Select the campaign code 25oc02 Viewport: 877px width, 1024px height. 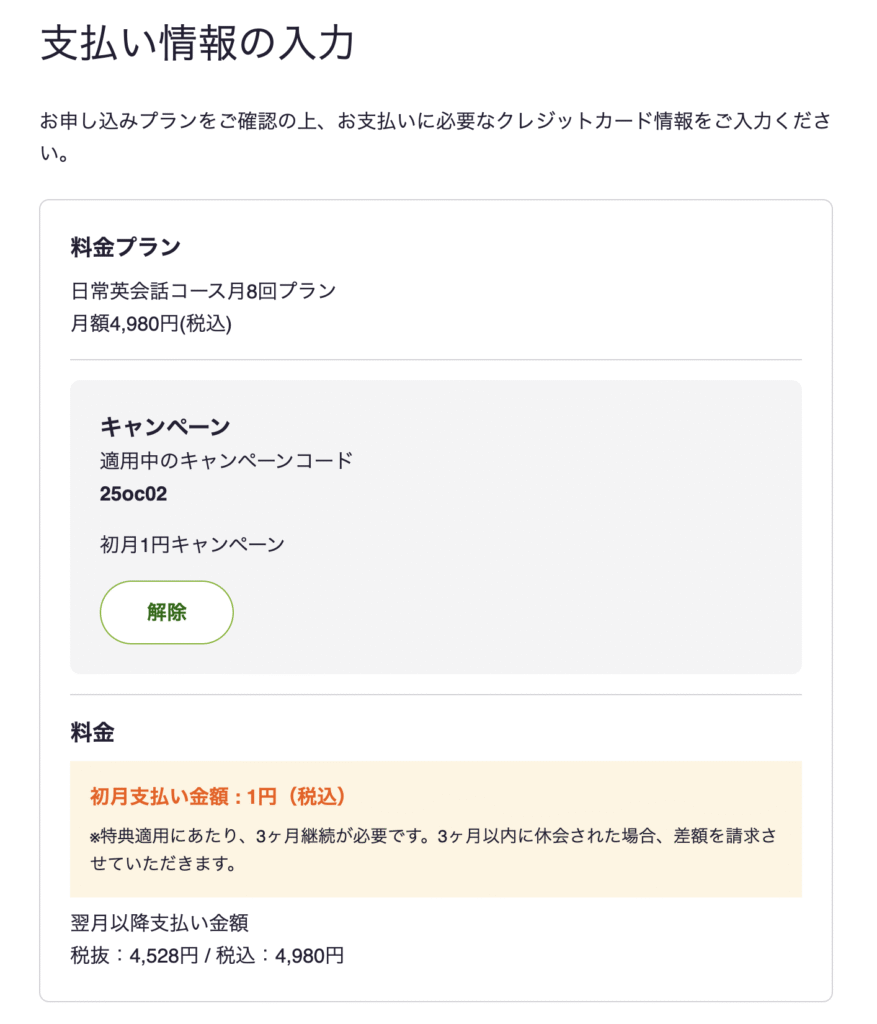(133, 493)
